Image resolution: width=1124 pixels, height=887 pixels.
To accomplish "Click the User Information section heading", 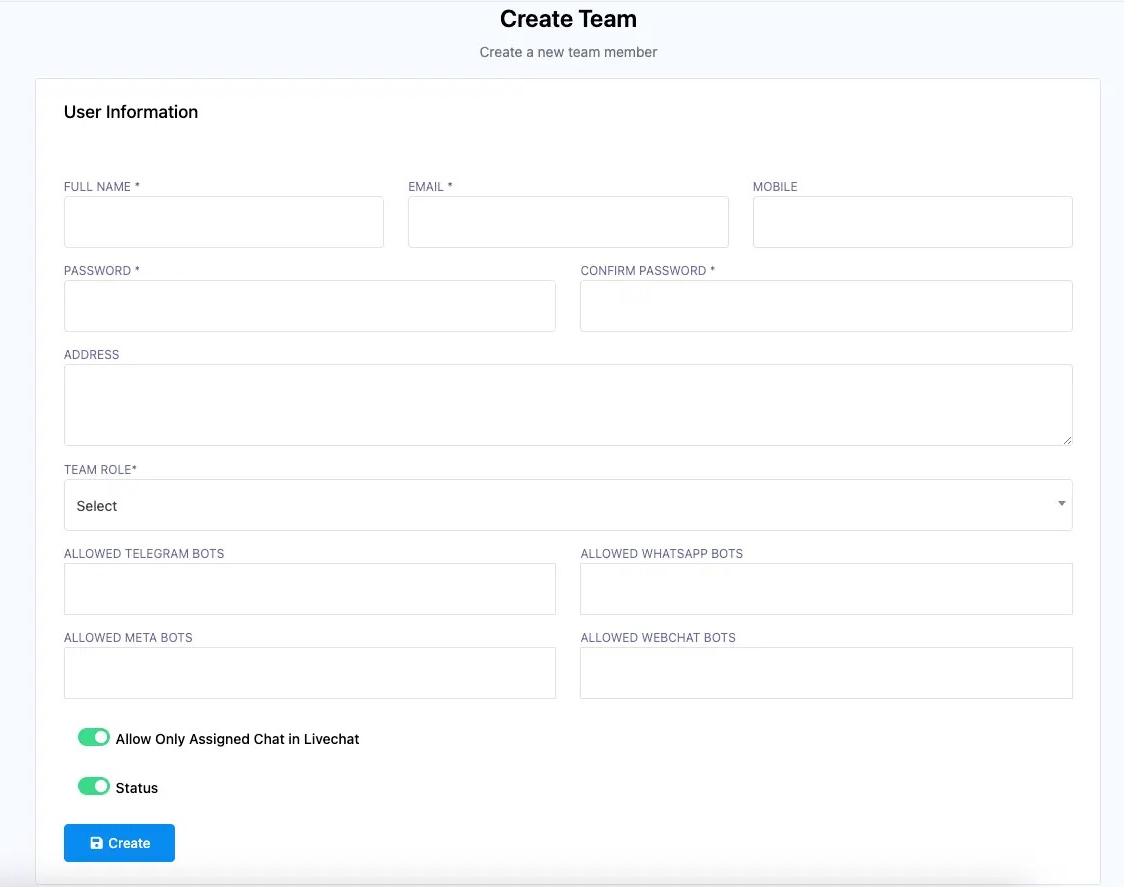I will click(x=131, y=112).
